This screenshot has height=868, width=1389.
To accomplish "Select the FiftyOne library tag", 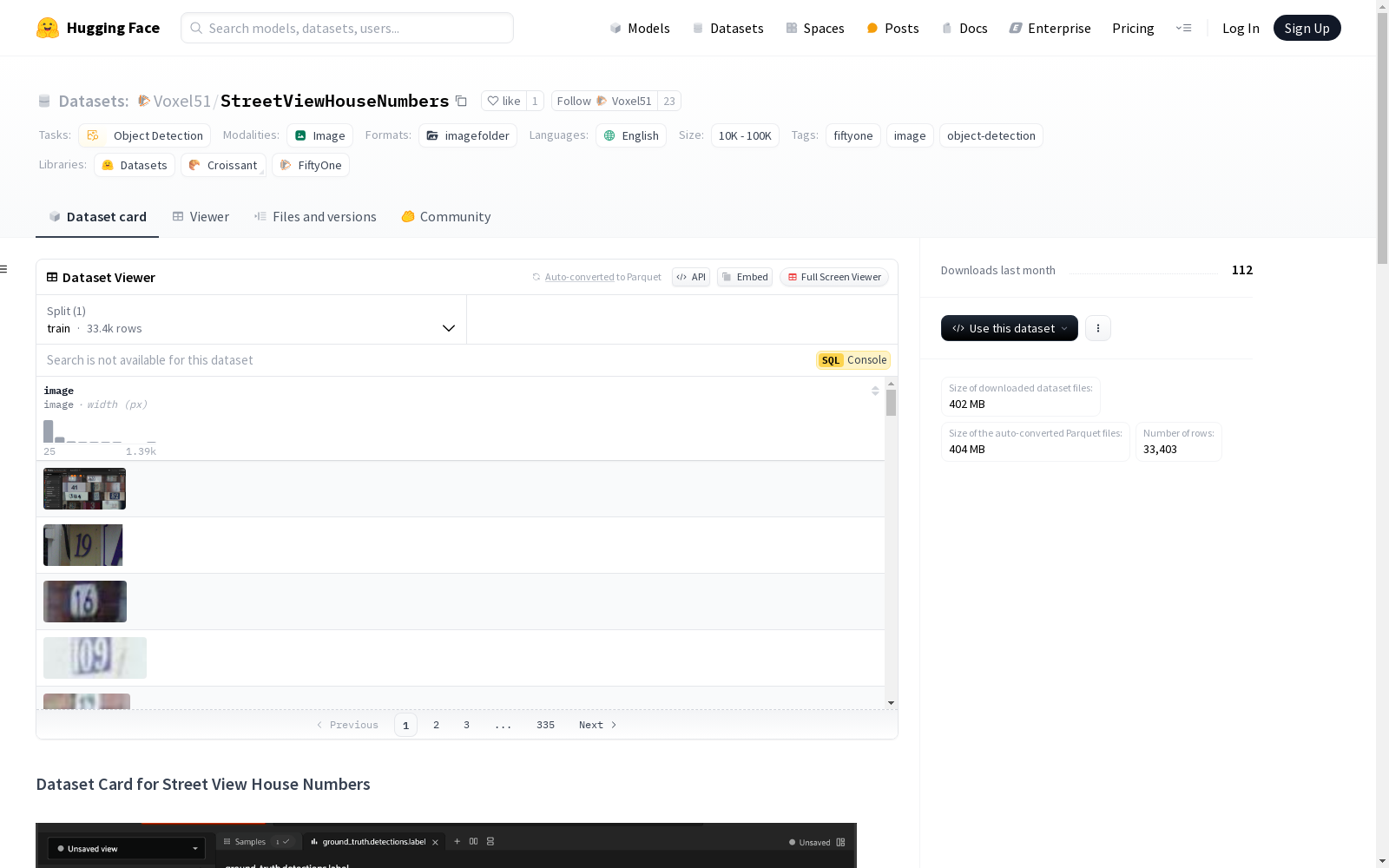I will [311, 165].
